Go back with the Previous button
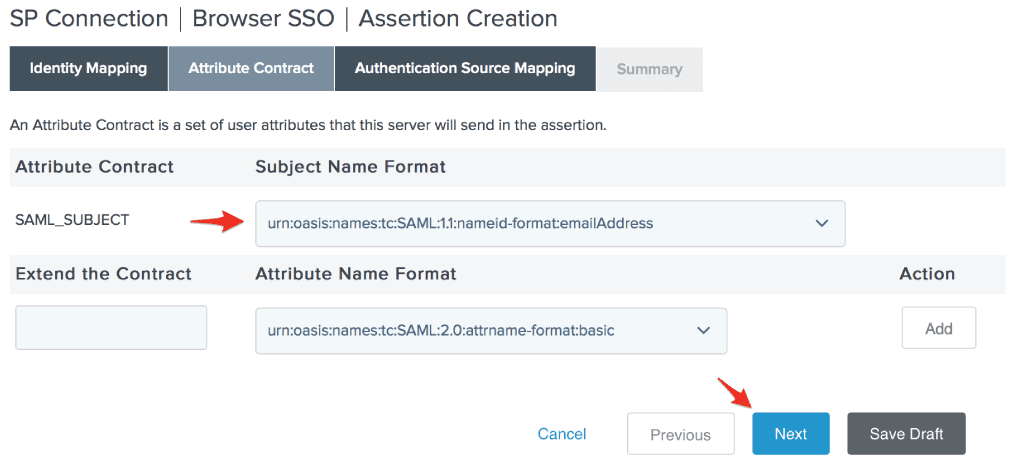Screen dimensions: 1015x461 680,434
